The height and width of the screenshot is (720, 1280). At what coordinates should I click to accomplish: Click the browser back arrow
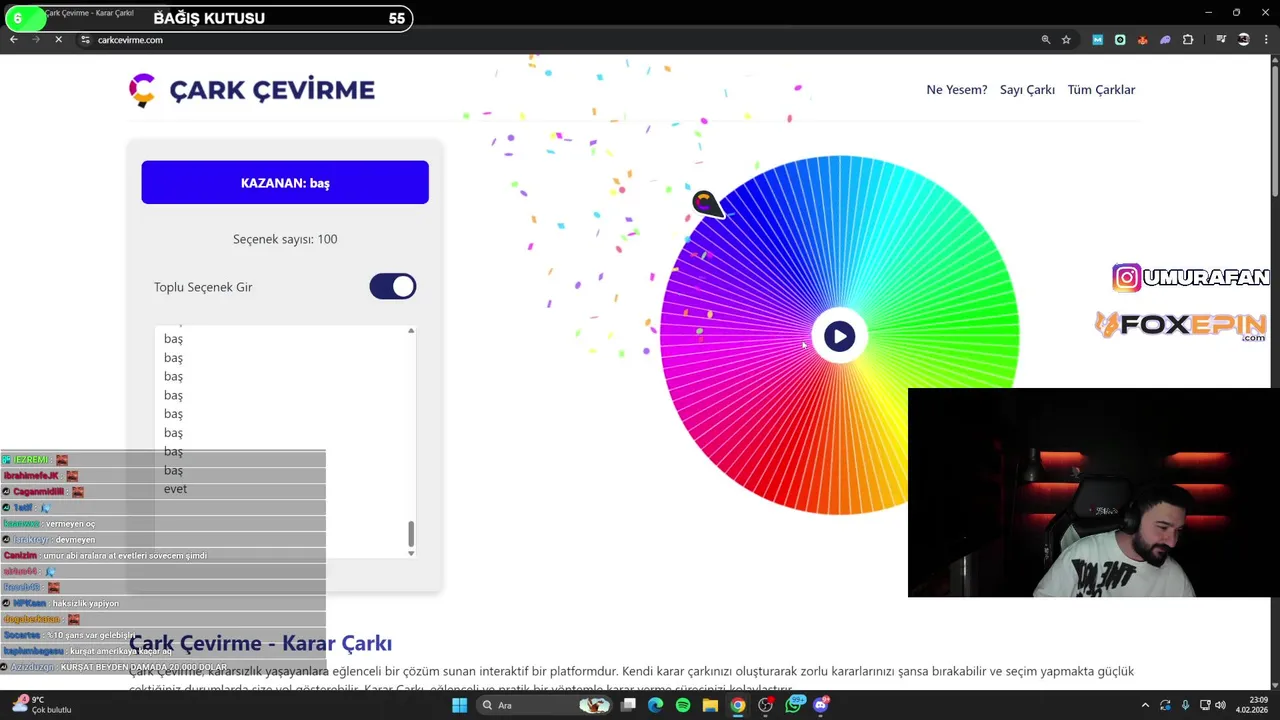click(x=14, y=40)
